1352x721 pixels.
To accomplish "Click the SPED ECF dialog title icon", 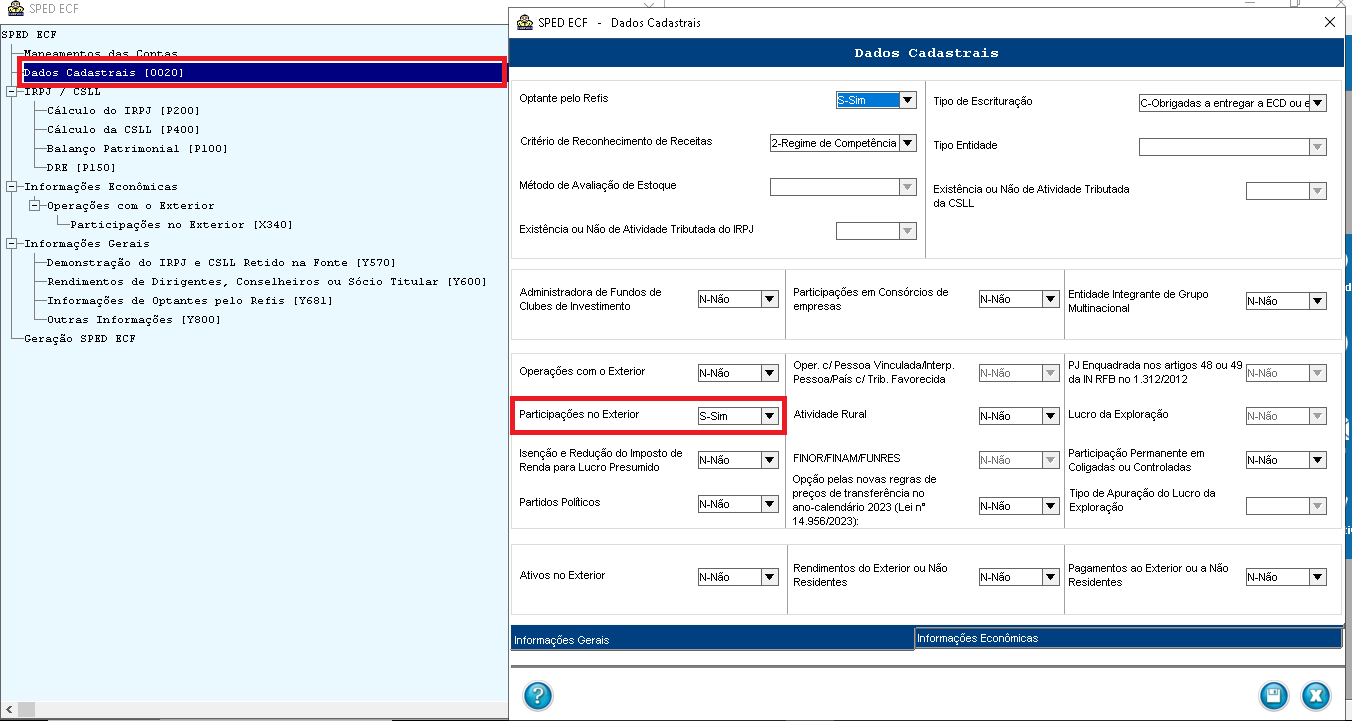I will [x=525, y=22].
